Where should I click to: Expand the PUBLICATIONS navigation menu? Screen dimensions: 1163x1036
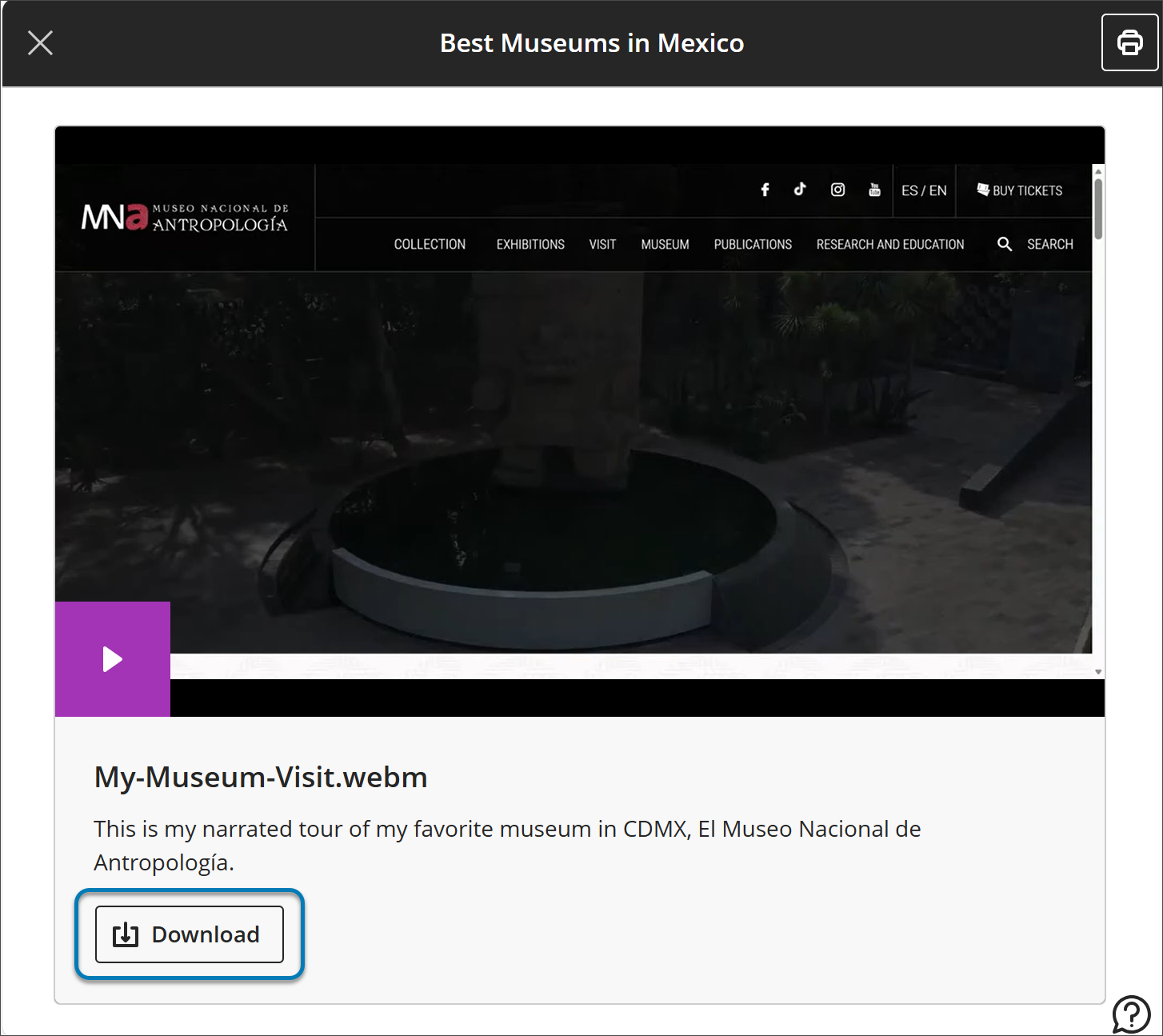(752, 244)
